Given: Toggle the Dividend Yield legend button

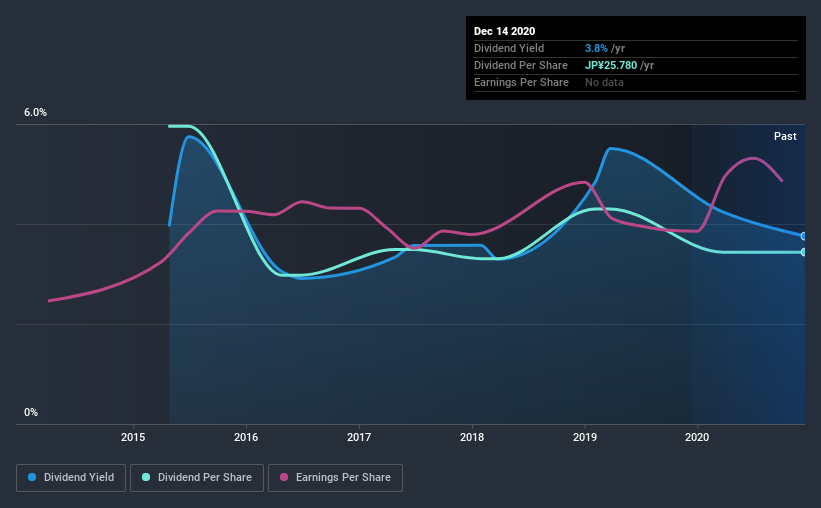Looking at the screenshot, I should point(71,478).
